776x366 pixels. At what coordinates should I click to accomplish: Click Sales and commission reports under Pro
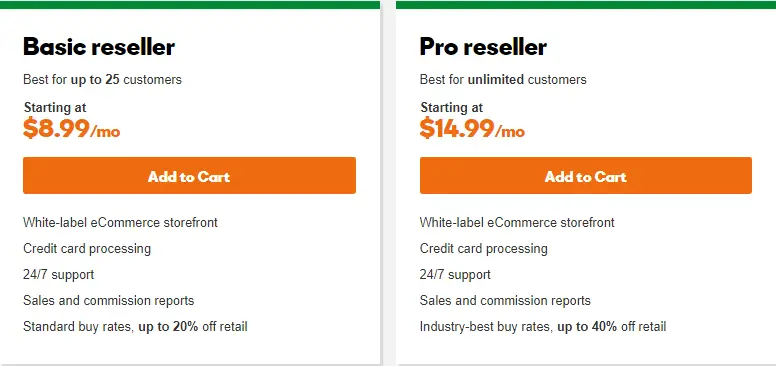[505, 301]
